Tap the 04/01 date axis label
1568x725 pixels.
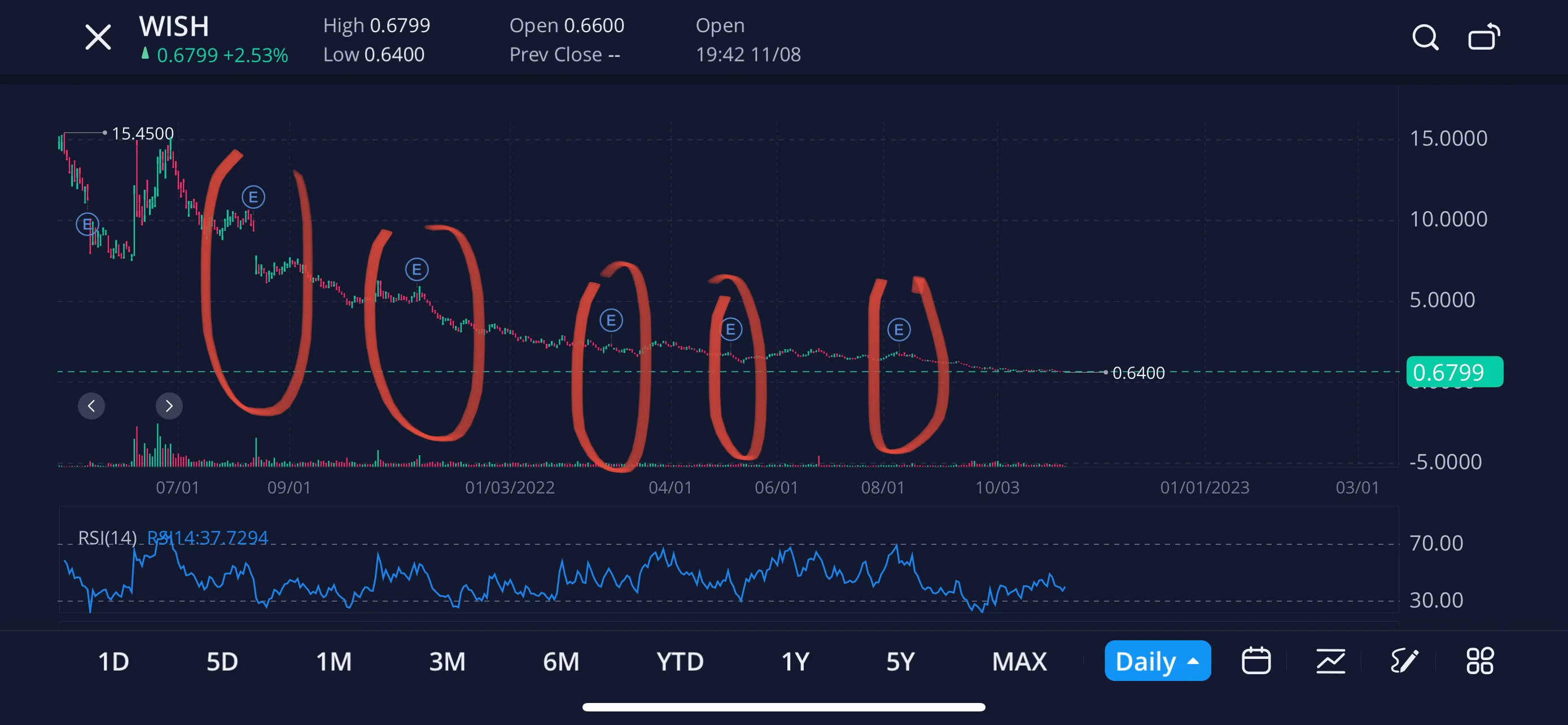point(670,487)
